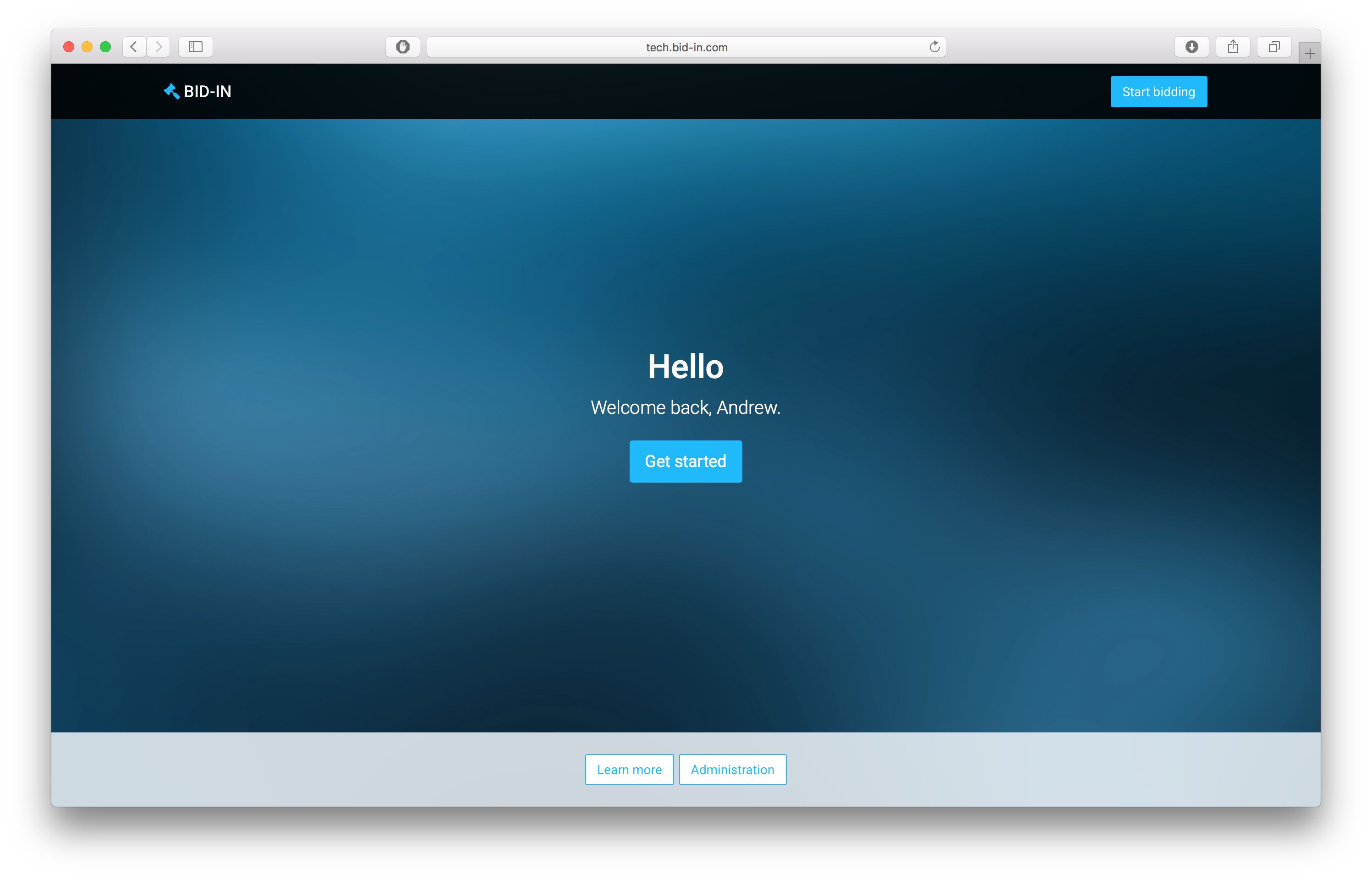Viewport: 1372px width, 880px height.
Task: Open the Administration button
Action: click(732, 770)
